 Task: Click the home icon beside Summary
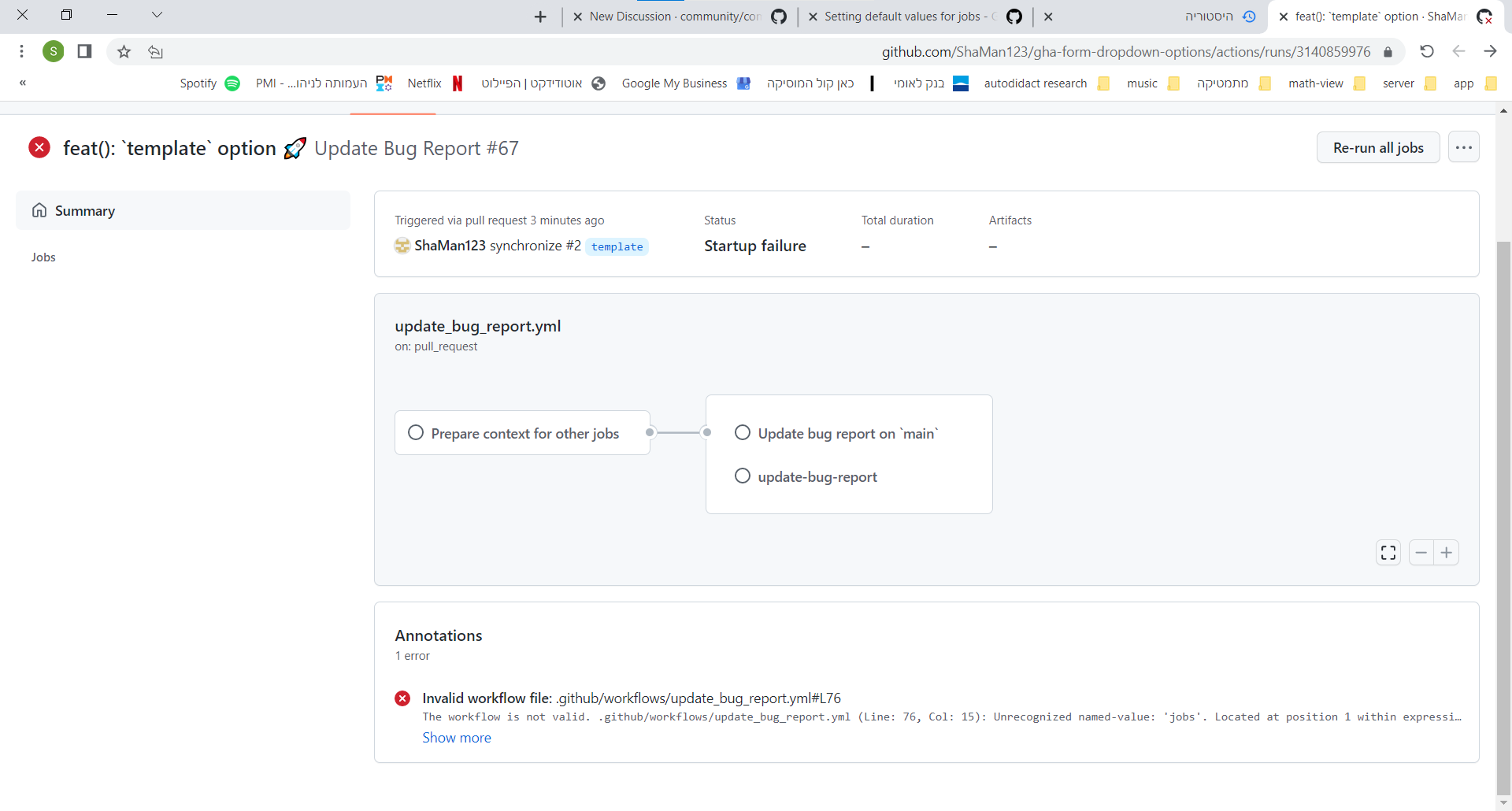pos(39,210)
